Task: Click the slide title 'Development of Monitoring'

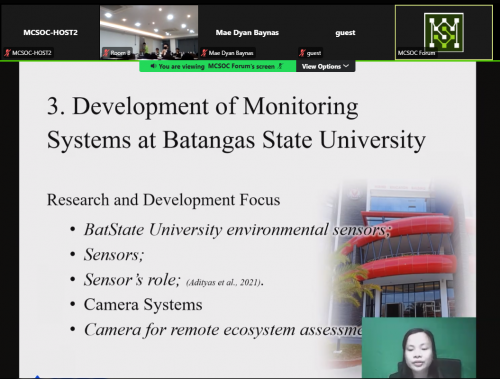Action: 215,106
